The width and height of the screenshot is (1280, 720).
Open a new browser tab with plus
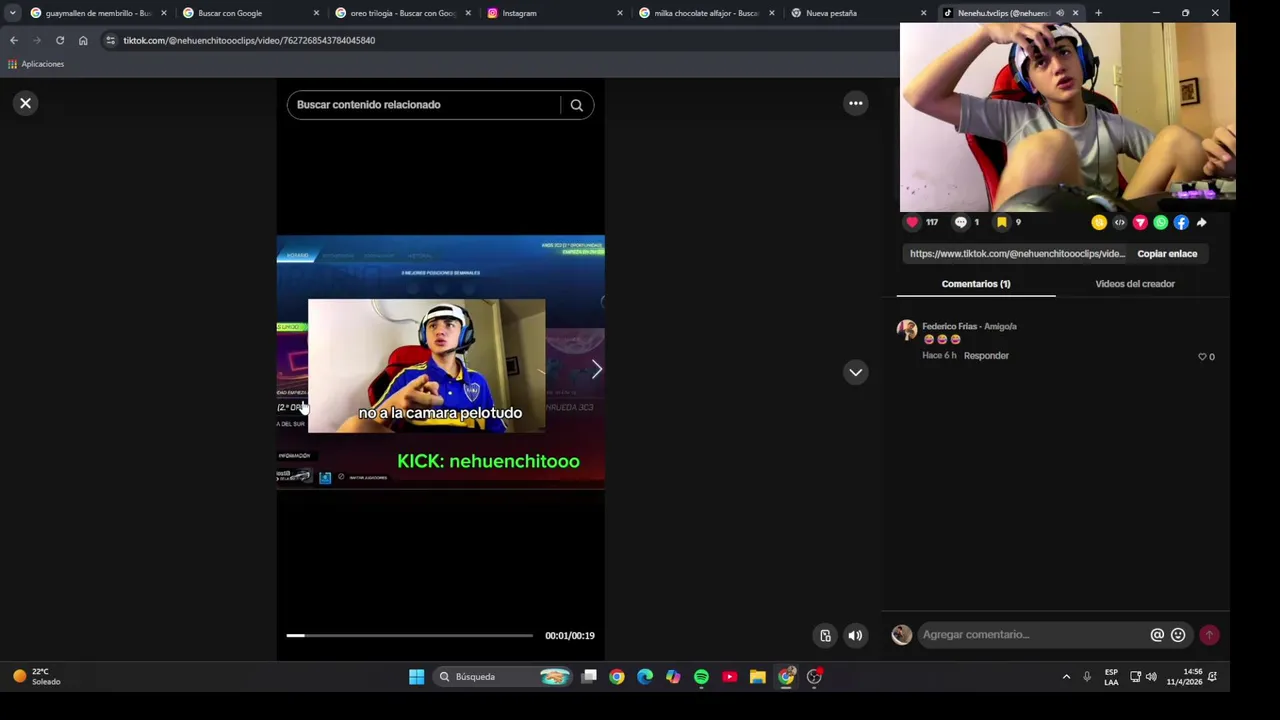click(x=1098, y=13)
